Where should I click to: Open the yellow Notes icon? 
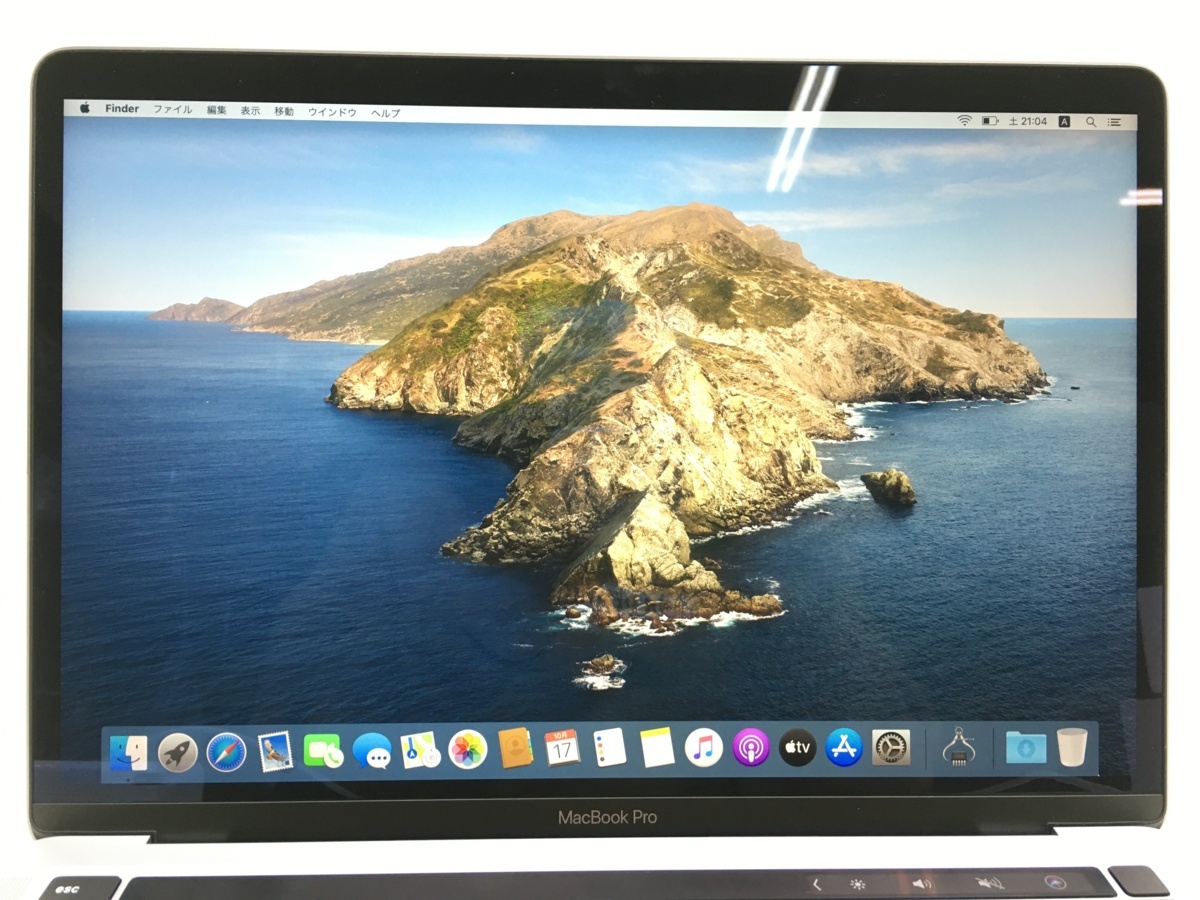coord(657,747)
